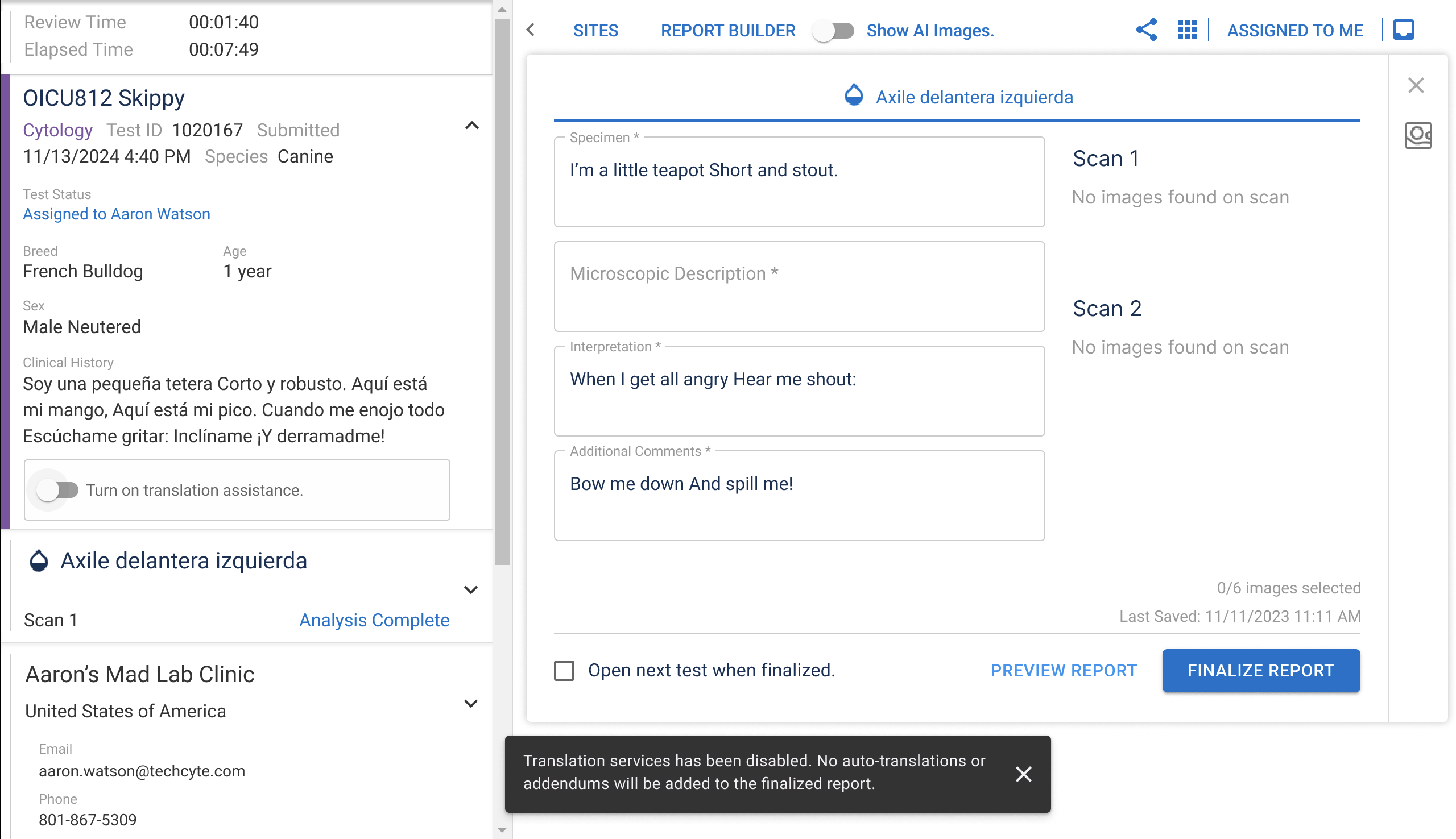Collapse the OICU812 Skippy test section
The image size is (1456, 839).
pyautogui.click(x=472, y=125)
